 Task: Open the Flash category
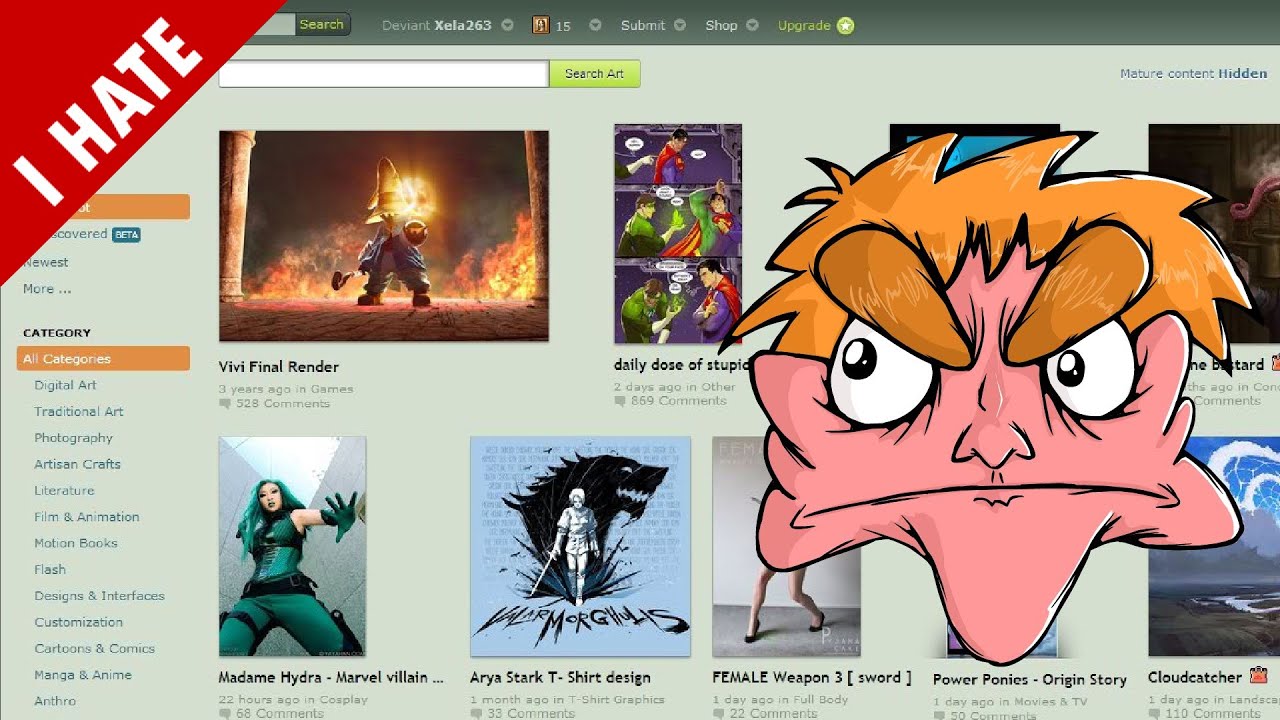coord(50,569)
